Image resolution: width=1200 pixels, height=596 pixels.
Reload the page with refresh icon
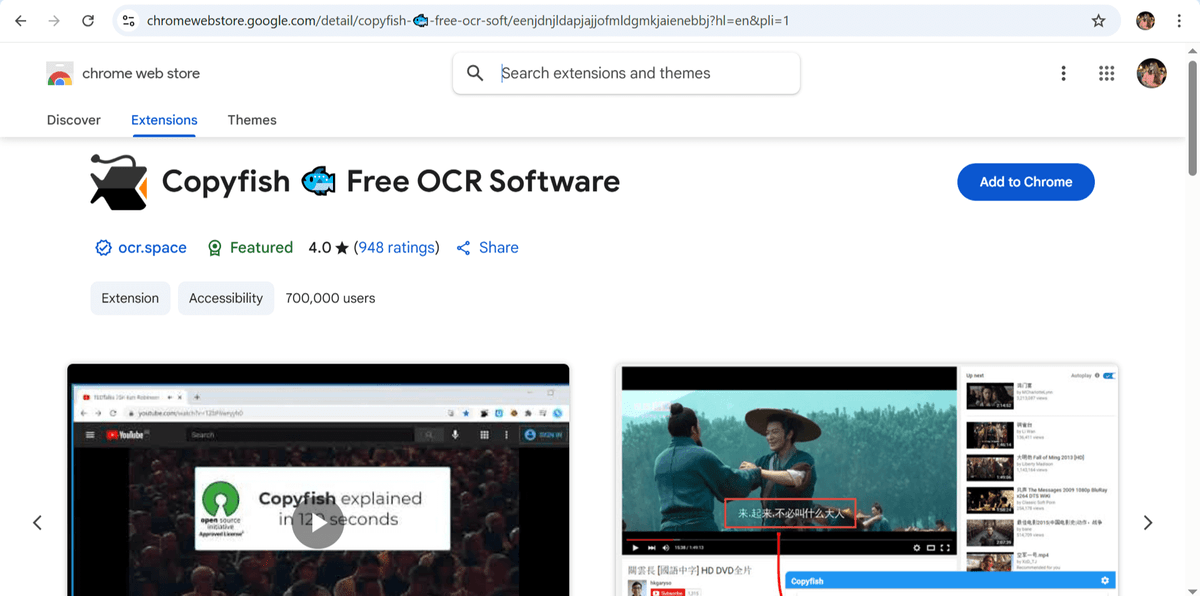tap(88, 21)
